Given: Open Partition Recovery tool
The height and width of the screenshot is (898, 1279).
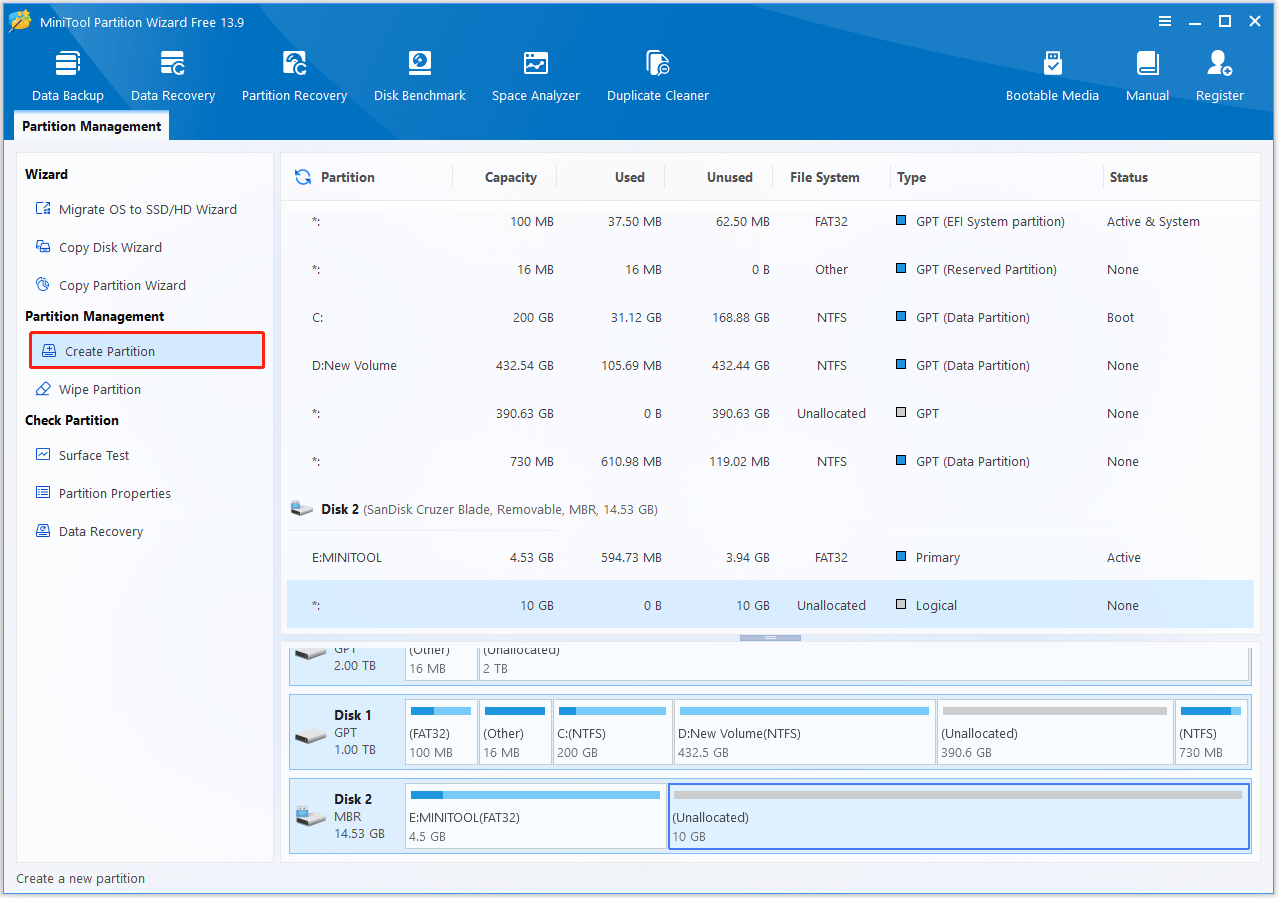Looking at the screenshot, I should pyautogui.click(x=294, y=76).
